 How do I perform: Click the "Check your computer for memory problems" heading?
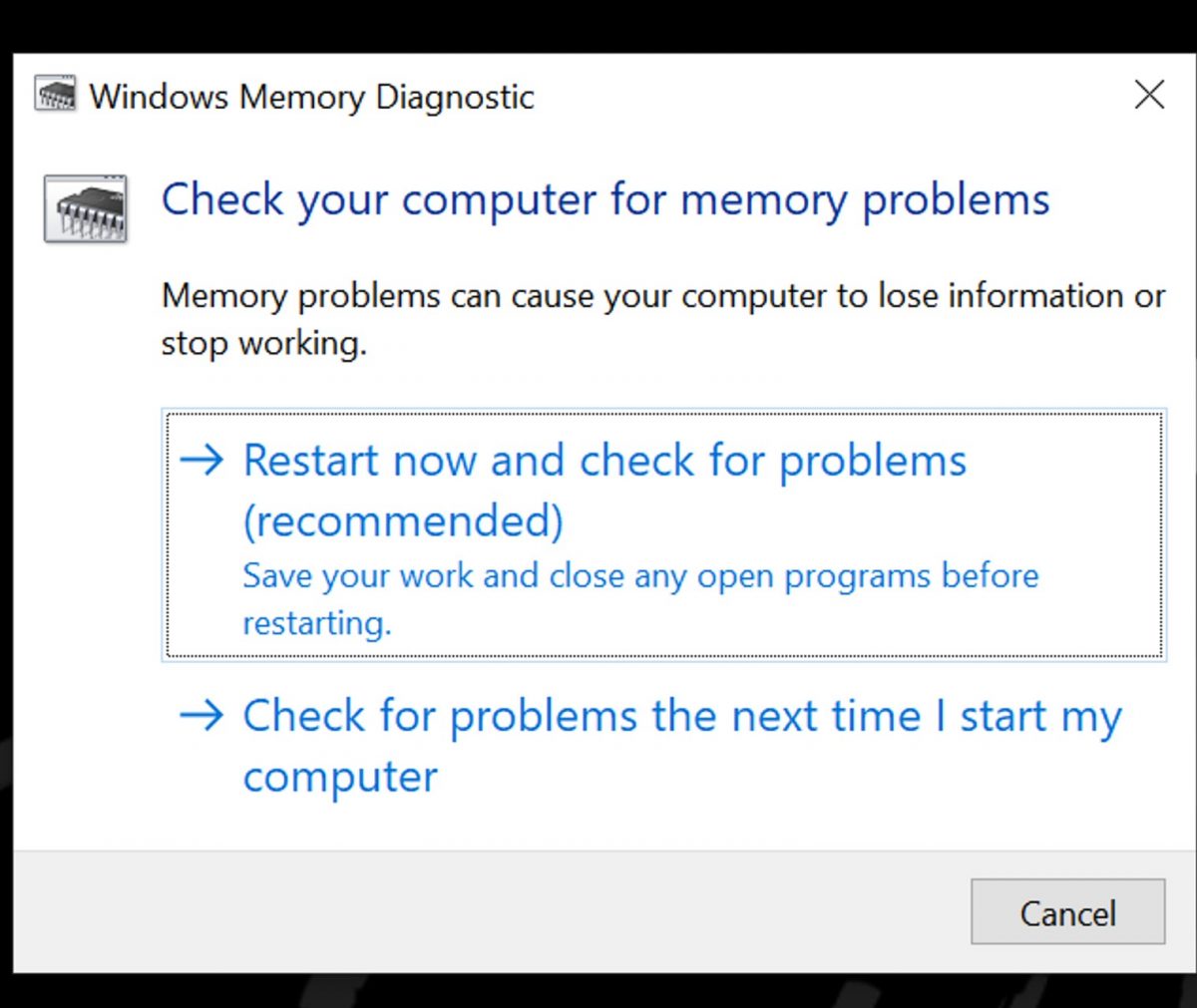pyautogui.click(x=605, y=199)
